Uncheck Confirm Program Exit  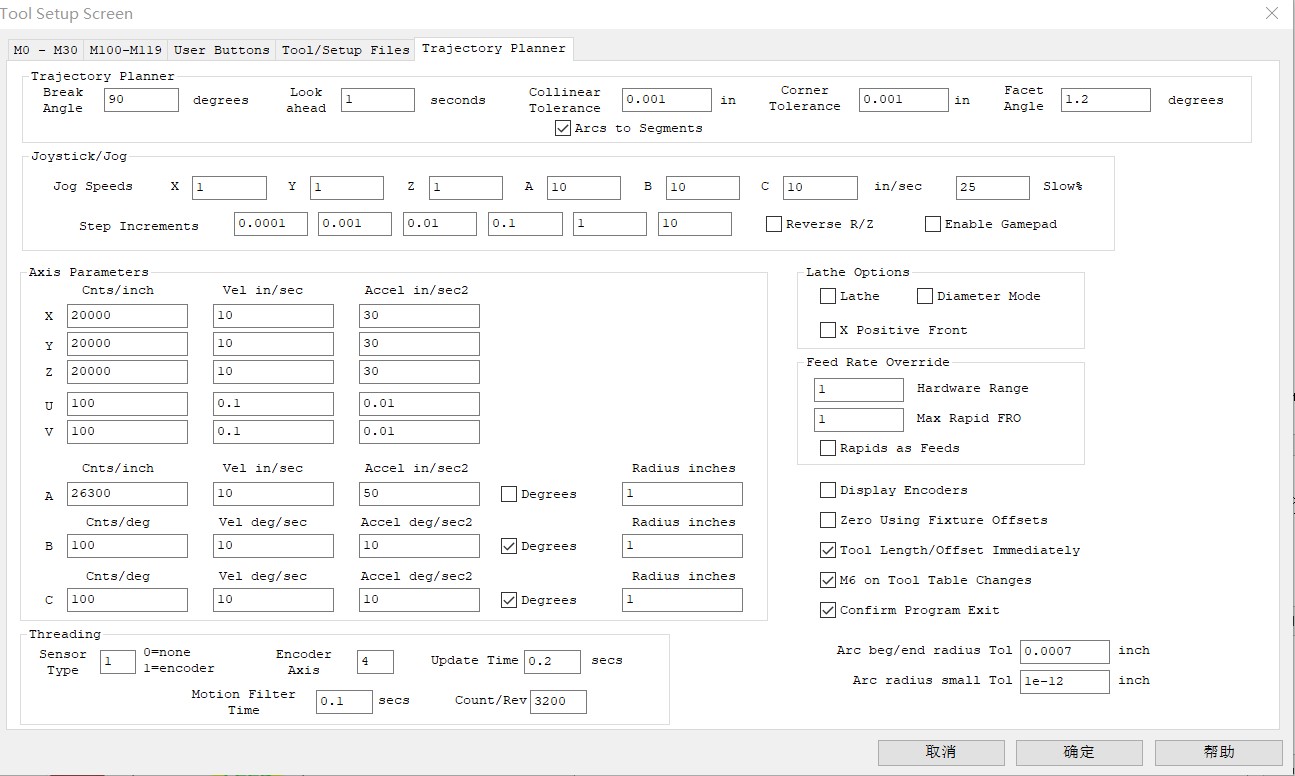(x=828, y=610)
